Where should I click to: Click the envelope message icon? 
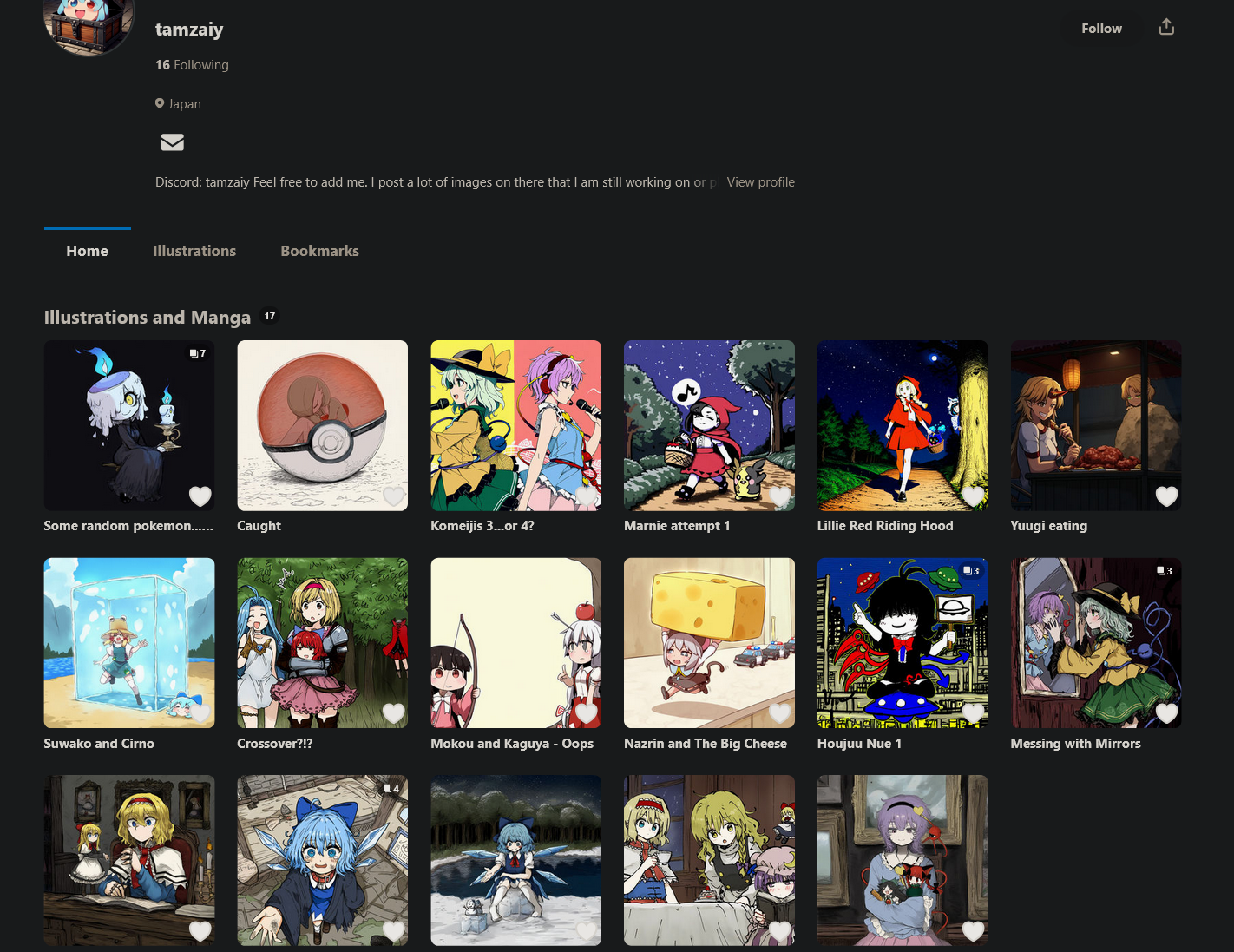point(173,142)
